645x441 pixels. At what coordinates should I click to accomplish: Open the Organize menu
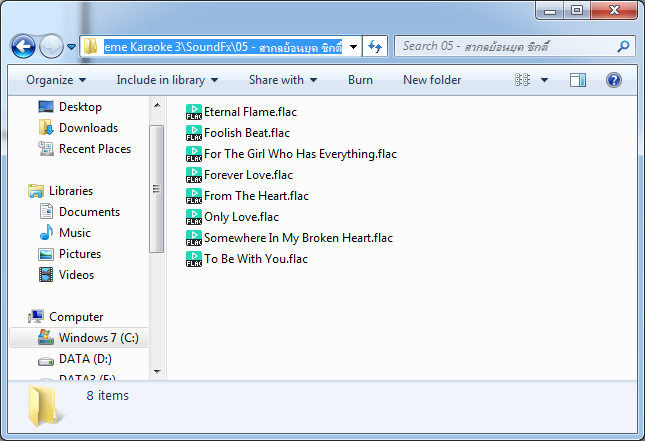[x=56, y=80]
